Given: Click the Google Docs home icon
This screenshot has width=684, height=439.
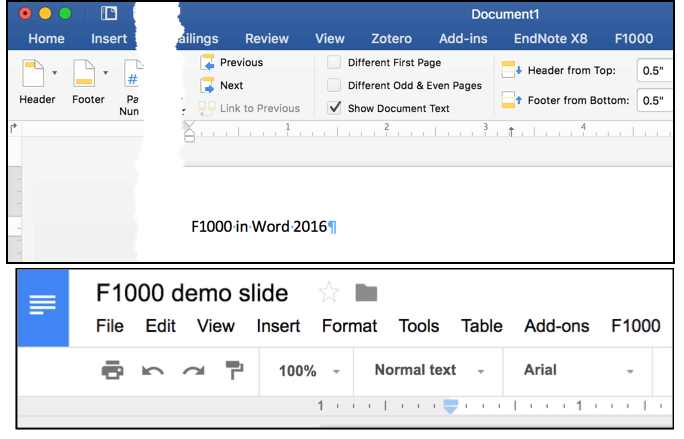Looking at the screenshot, I should [43, 307].
